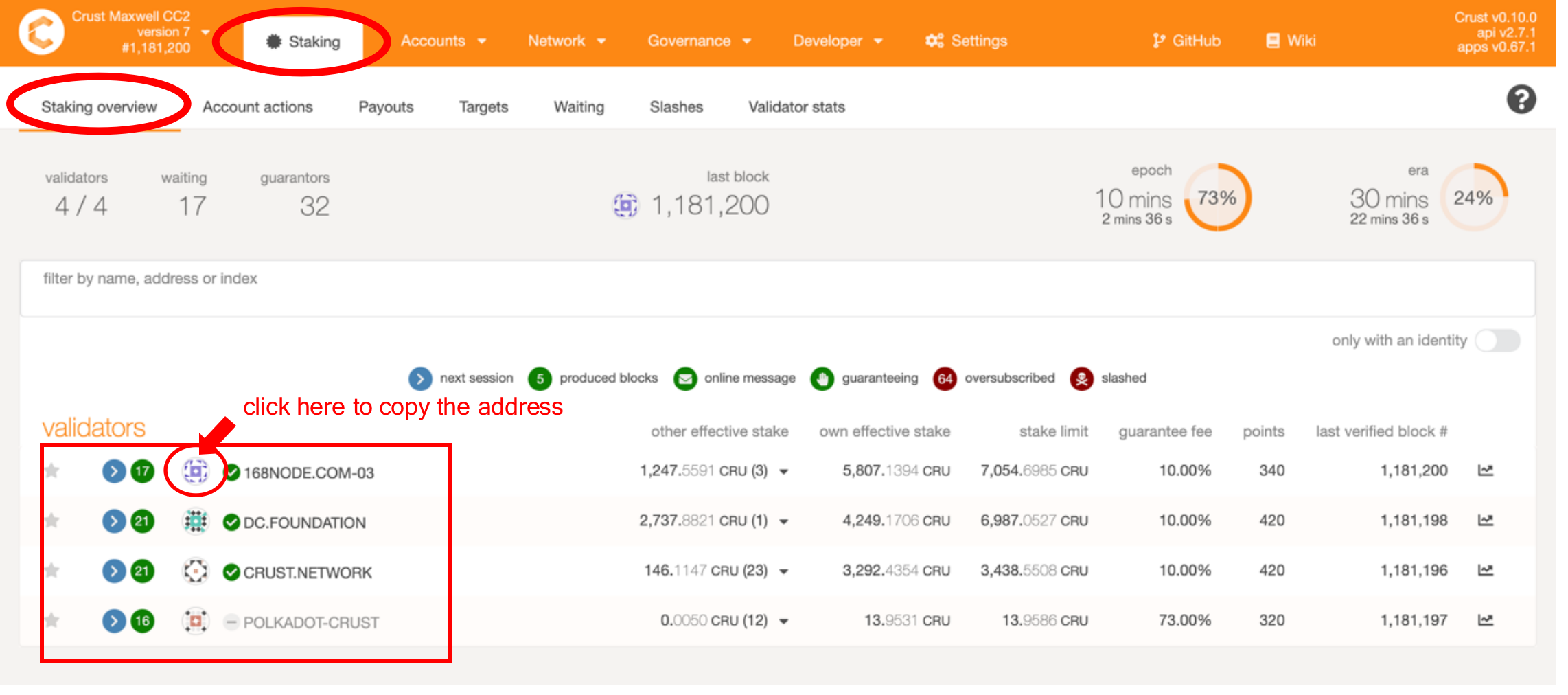Focus the filter by name, address or index field
This screenshot has height=695, width=1568.
point(777,288)
